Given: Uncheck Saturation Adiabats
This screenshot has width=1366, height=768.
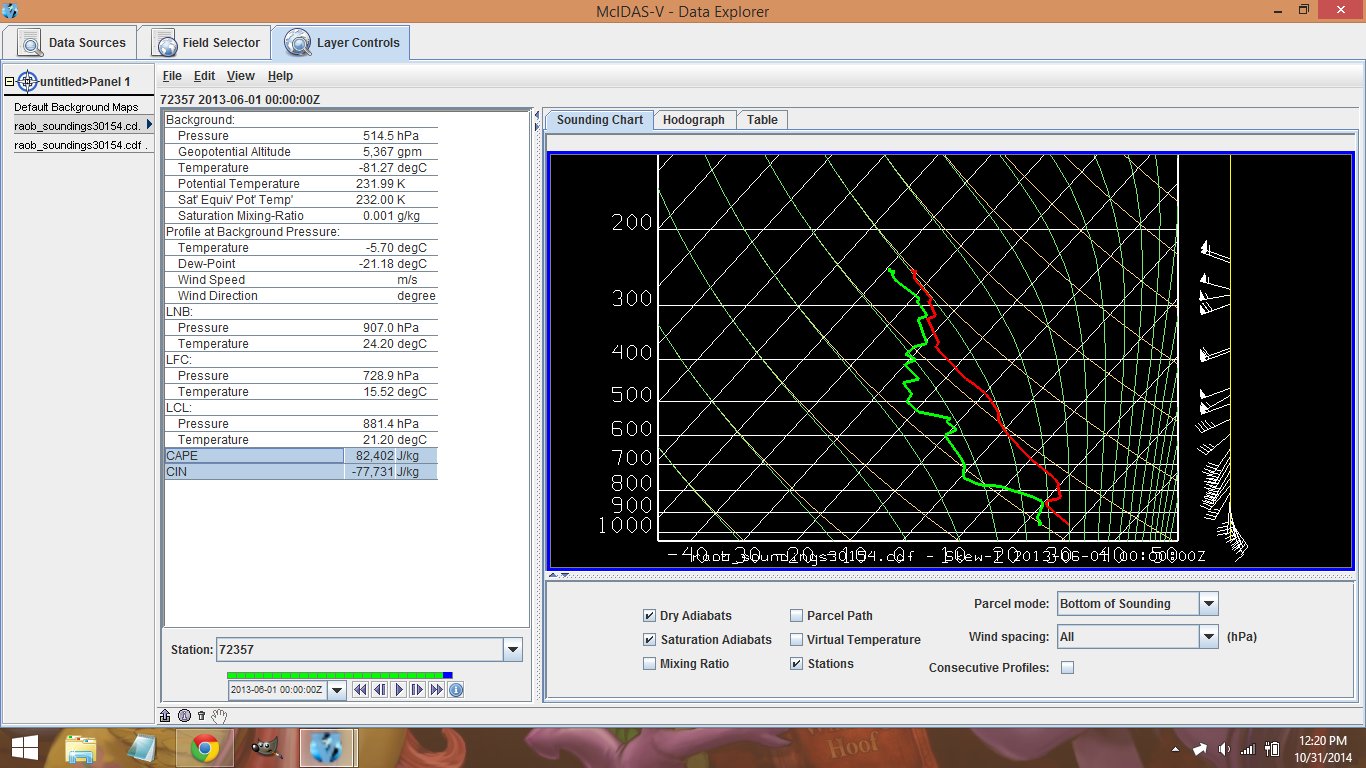Looking at the screenshot, I should [650, 640].
